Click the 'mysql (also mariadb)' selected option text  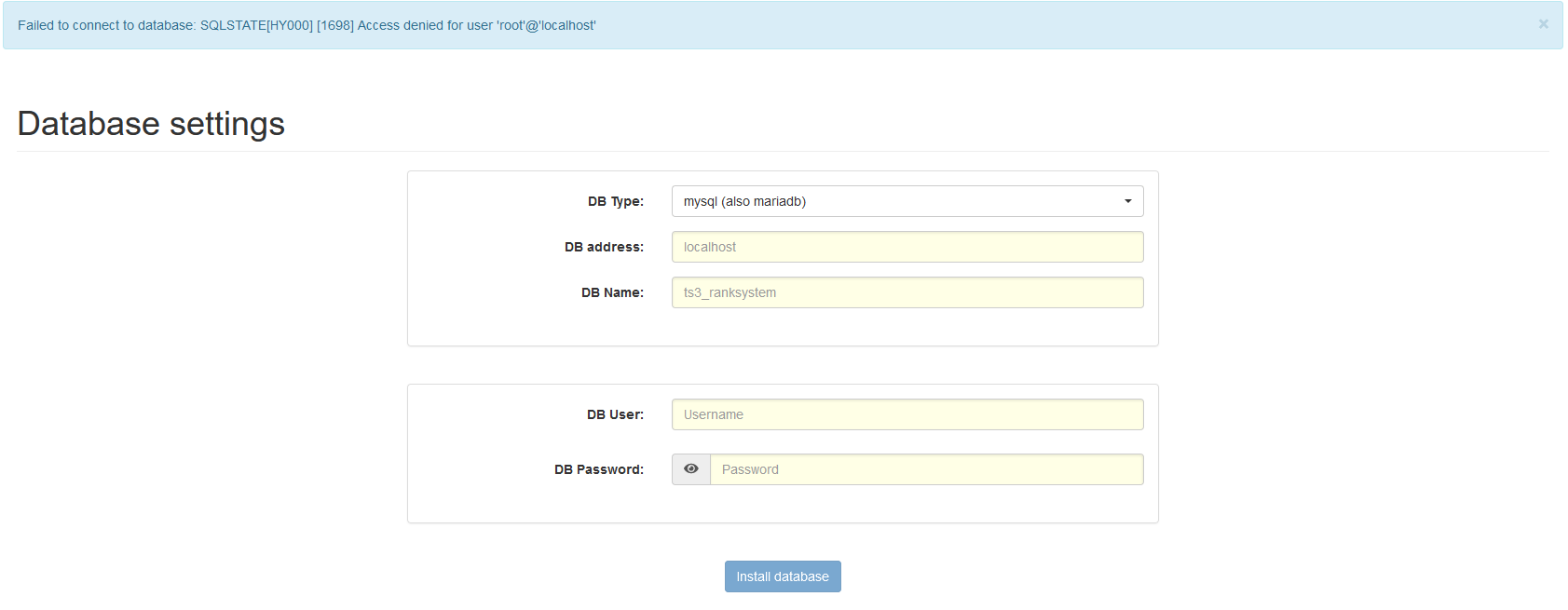pos(744,201)
